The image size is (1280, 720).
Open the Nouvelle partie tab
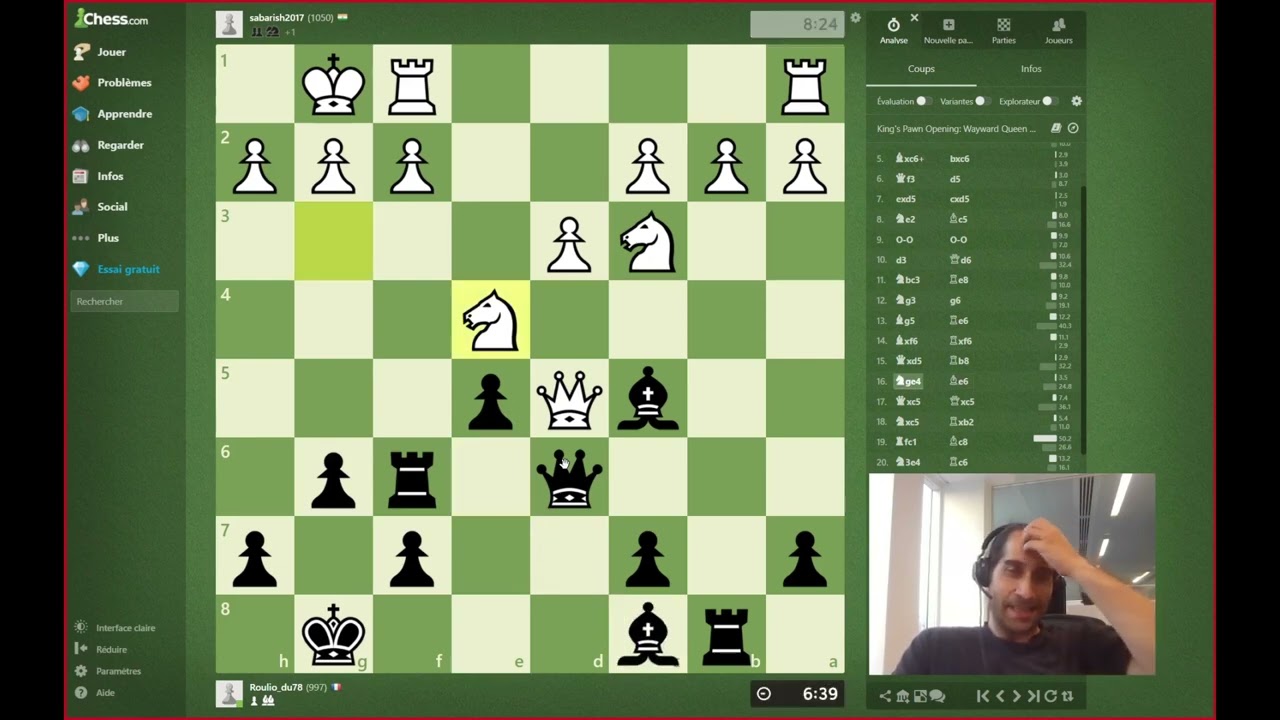948,31
